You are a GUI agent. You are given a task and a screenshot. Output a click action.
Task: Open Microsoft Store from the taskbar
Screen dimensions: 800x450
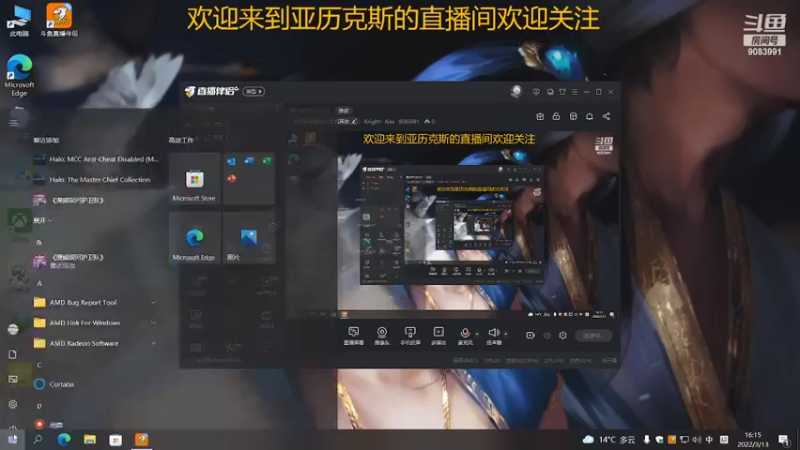coord(116,439)
